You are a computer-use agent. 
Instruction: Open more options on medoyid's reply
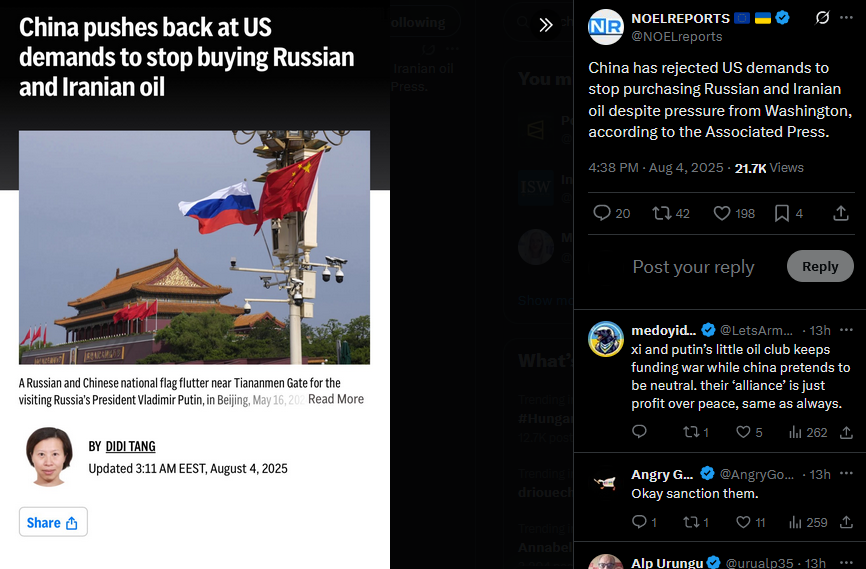click(x=846, y=330)
